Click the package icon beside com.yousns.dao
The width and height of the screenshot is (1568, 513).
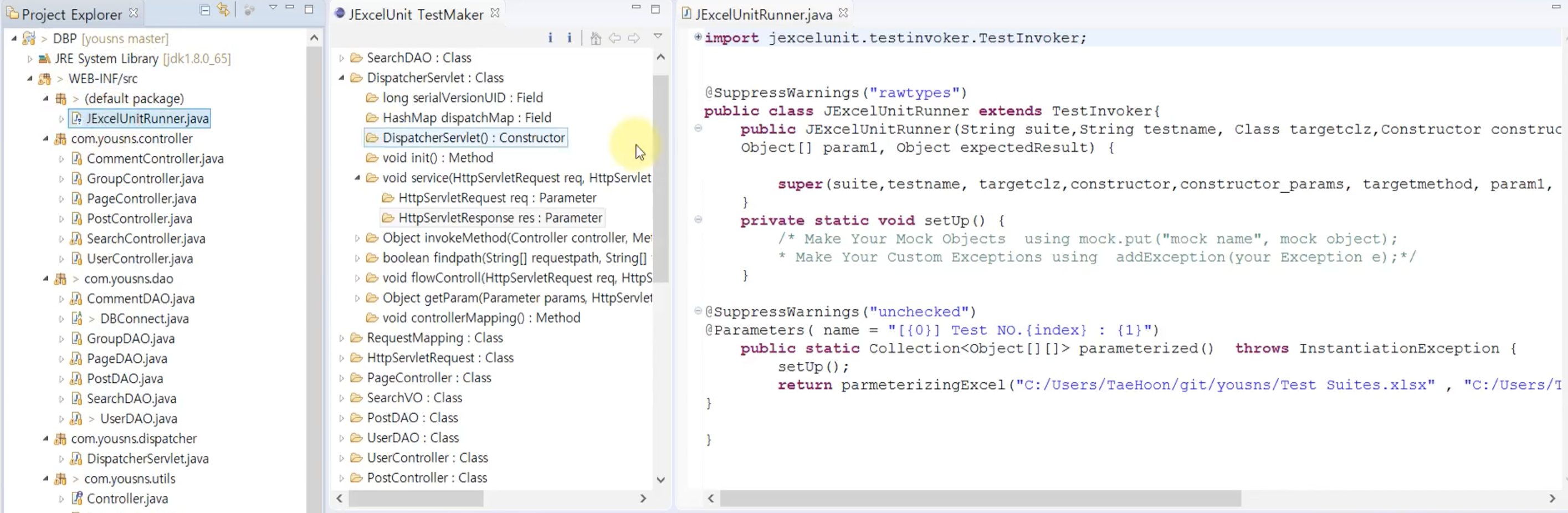pos(60,278)
